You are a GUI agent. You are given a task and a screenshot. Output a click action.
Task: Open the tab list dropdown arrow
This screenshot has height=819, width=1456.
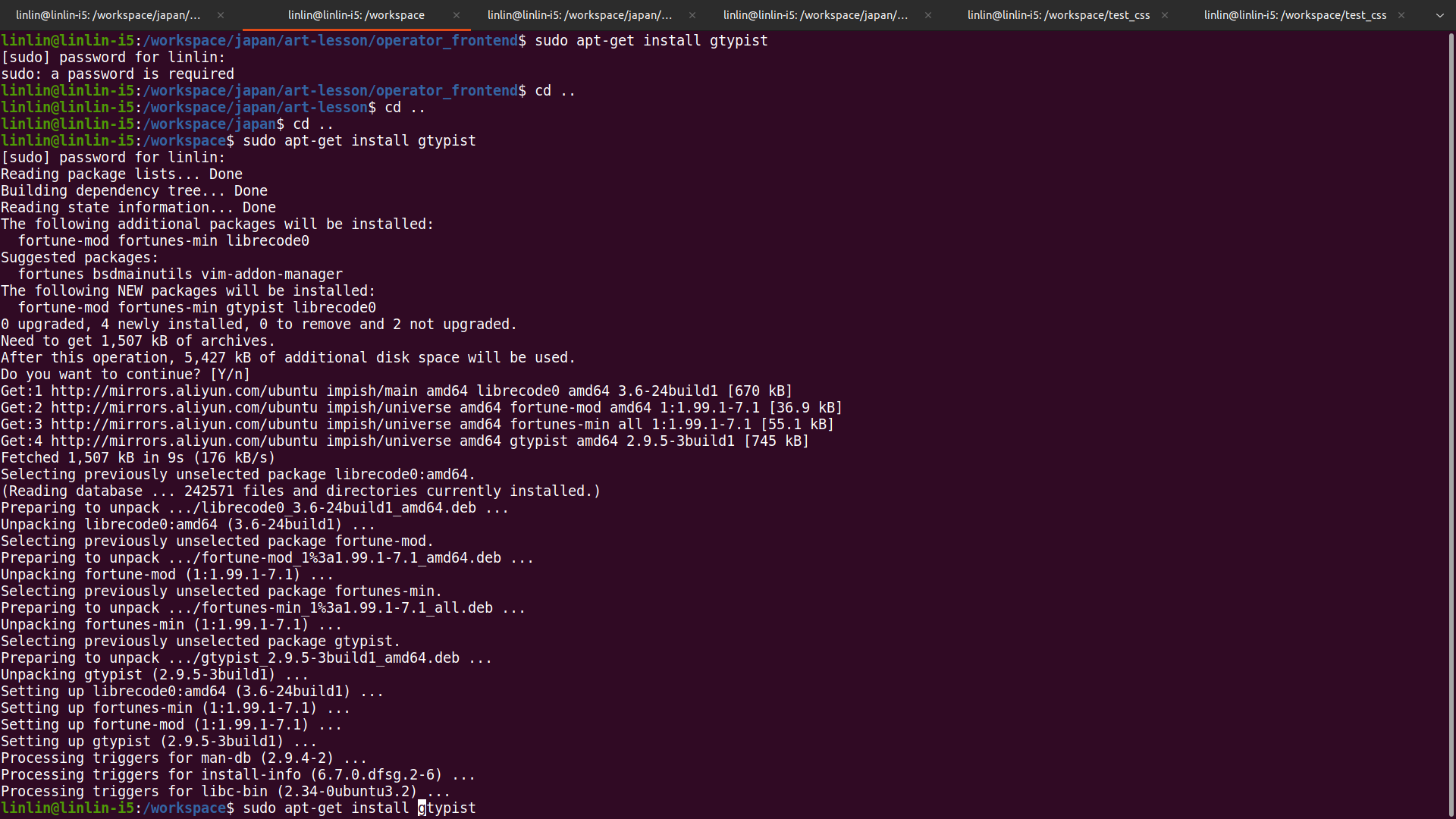tap(1439, 15)
